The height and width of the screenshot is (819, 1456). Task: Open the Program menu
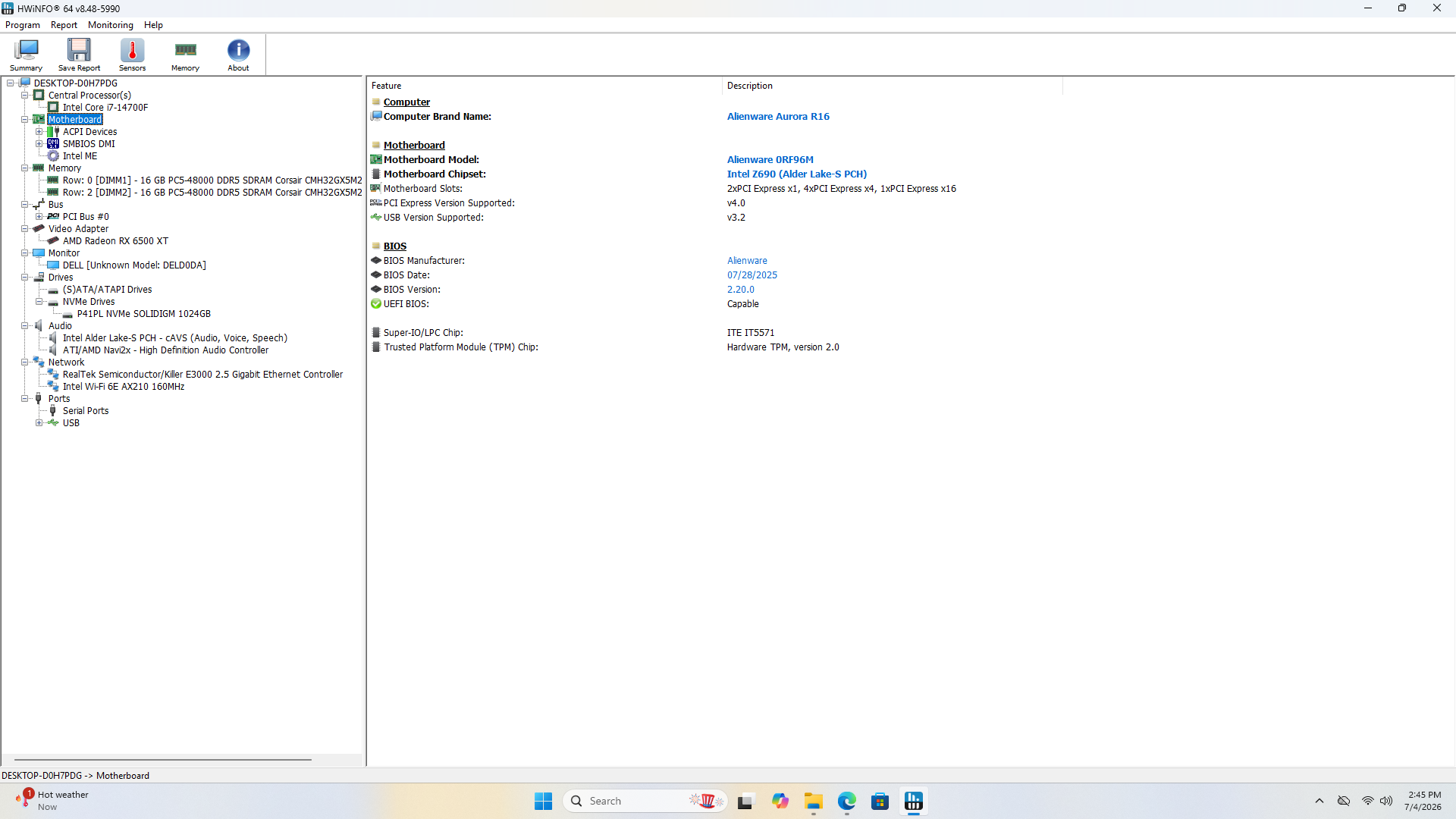[x=23, y=25]
